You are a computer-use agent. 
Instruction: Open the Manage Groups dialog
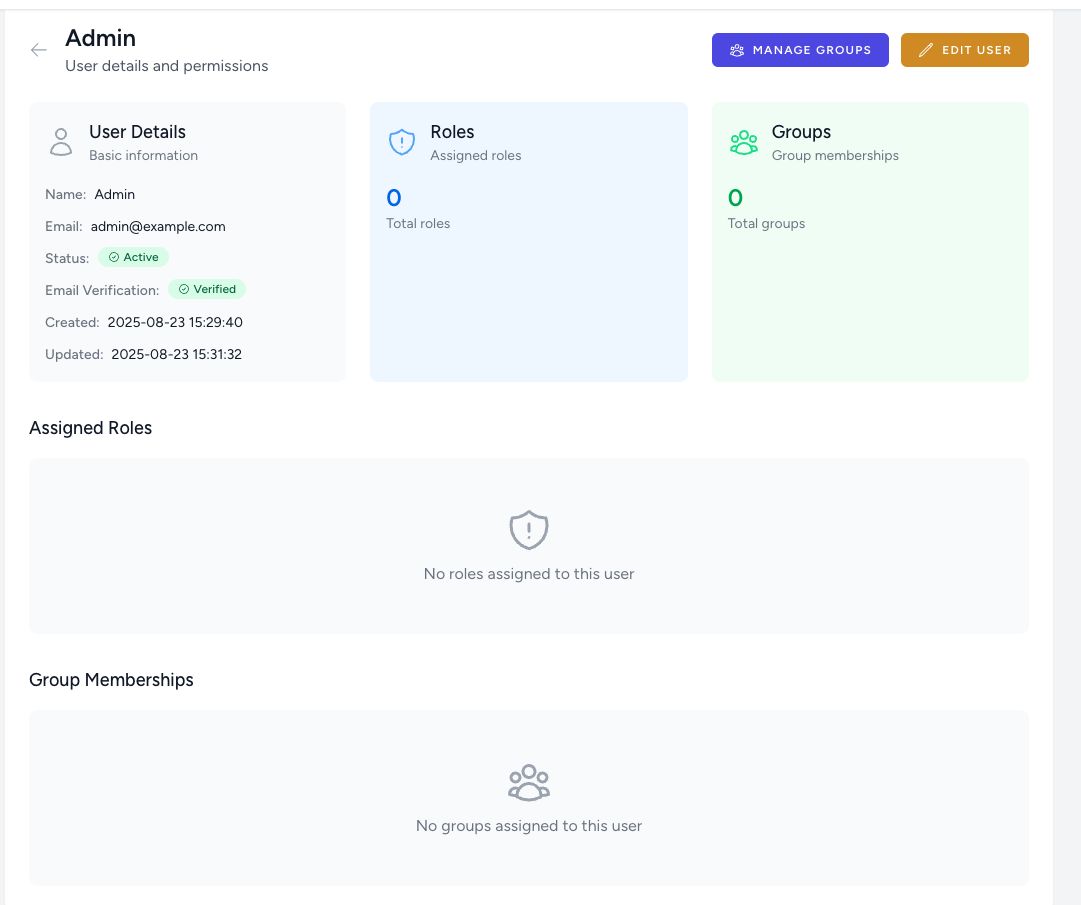[800, 50]
